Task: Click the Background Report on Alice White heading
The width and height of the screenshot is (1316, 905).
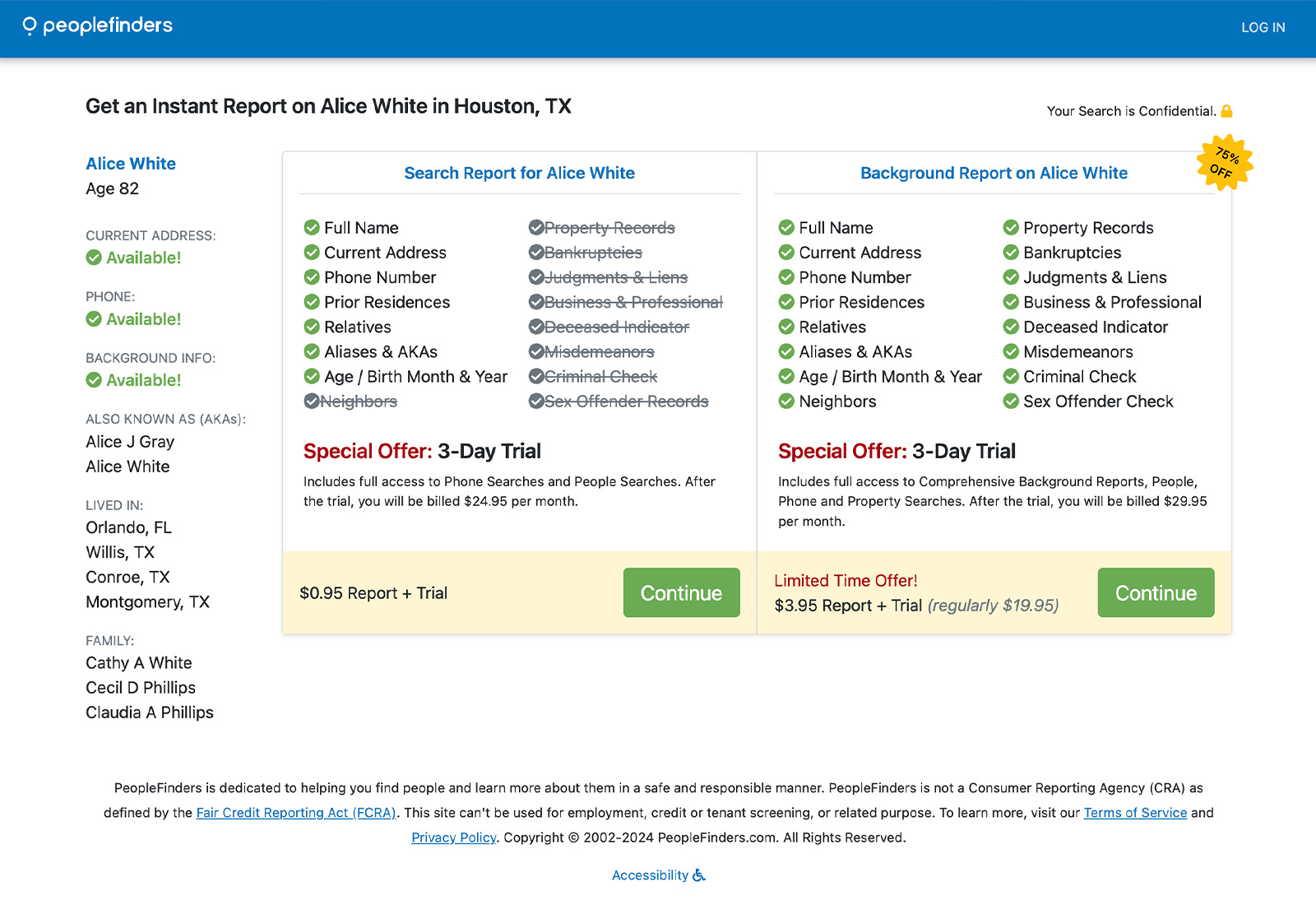Action: pyautogui.click(x=994, y=173)
